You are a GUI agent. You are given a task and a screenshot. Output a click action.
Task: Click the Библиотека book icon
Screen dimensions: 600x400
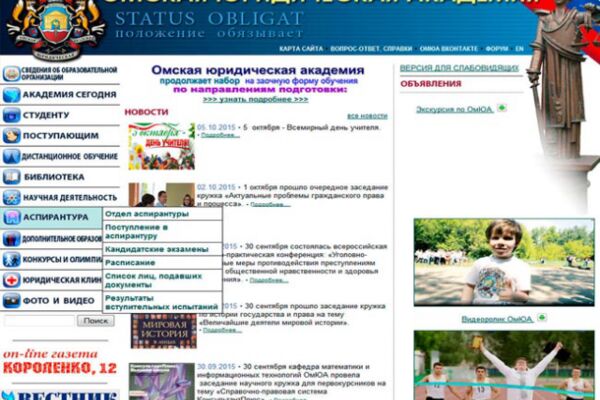[x=11, y=177]
